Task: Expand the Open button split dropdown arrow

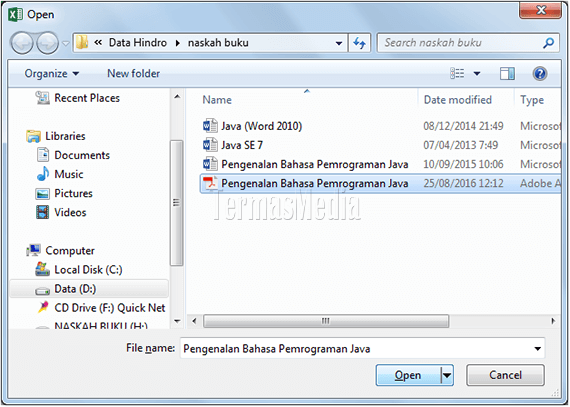Action: pyautogui.click(x=447, y=375)
